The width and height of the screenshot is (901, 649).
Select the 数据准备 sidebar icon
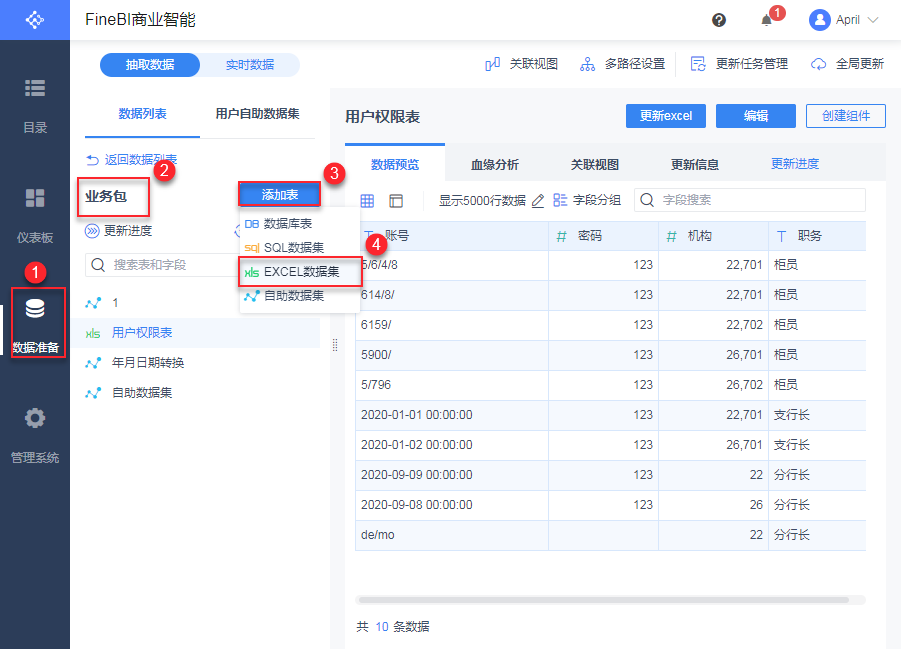[x=35, y=309]
